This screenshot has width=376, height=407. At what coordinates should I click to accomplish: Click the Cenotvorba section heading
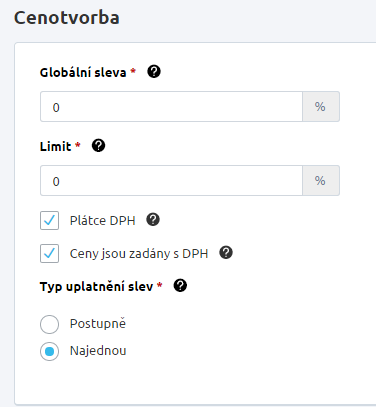point(67,18)
